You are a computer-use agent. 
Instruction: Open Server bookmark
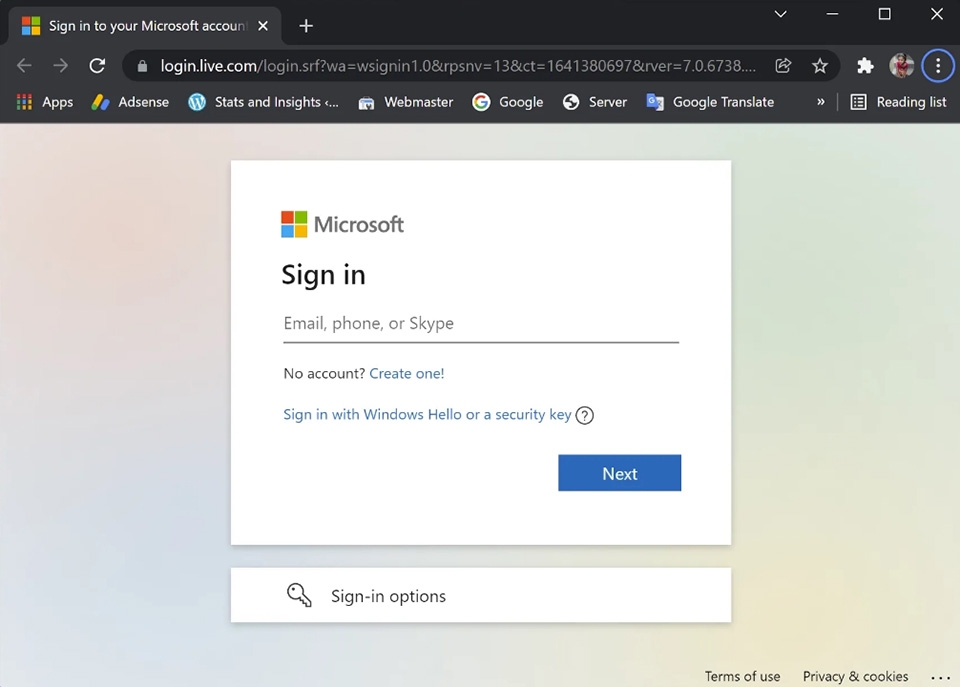point(594,102)
